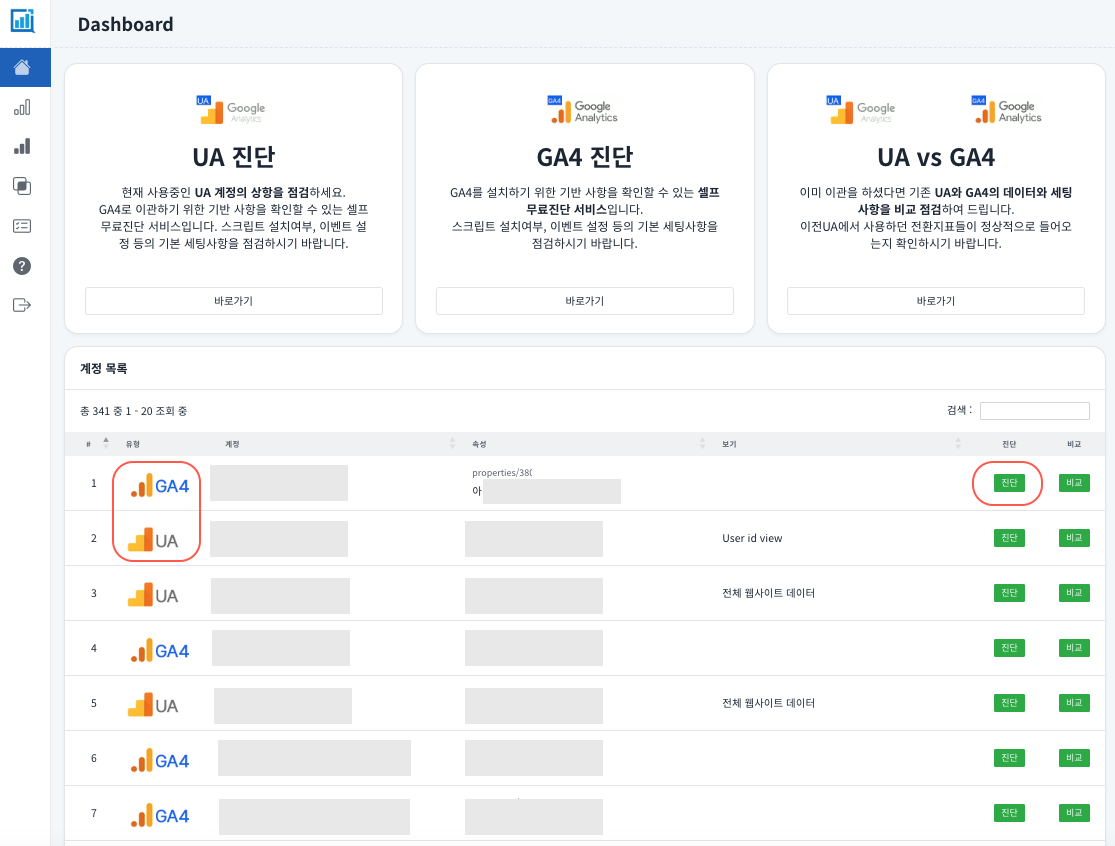Sort by the 속성 column arrows
The width and height of the screenshot is (1115, 846).
tap(703, 443)
